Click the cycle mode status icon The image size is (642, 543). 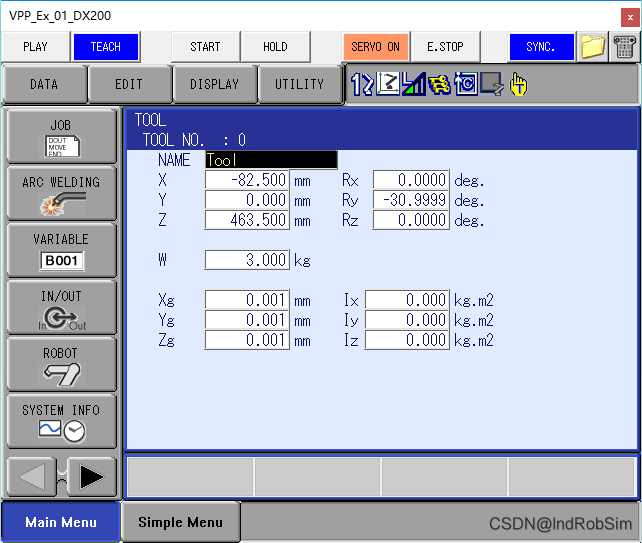coord(466,84)
